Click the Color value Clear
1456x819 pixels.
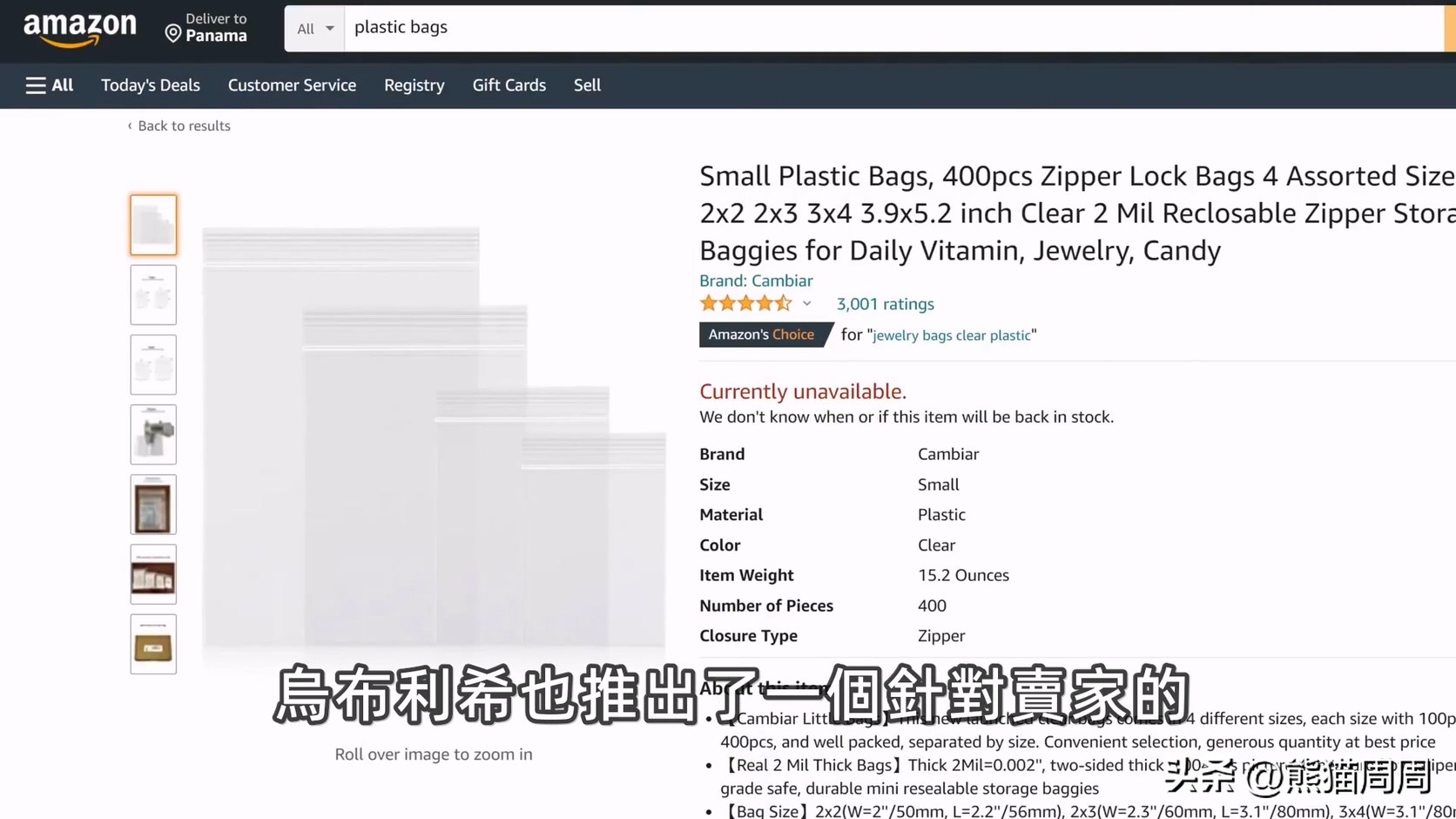point(936,545)
